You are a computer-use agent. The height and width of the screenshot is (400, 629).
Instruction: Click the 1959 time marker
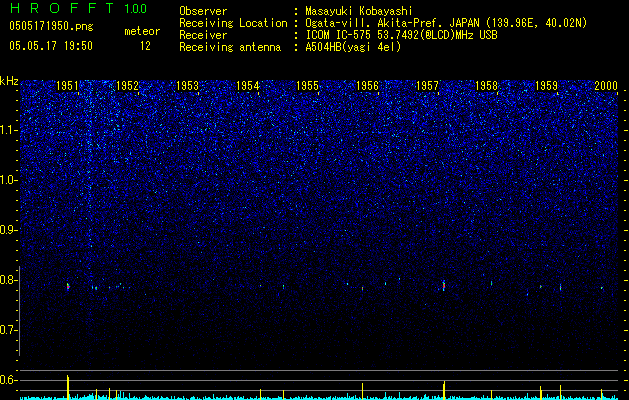[x=546, y=85]
